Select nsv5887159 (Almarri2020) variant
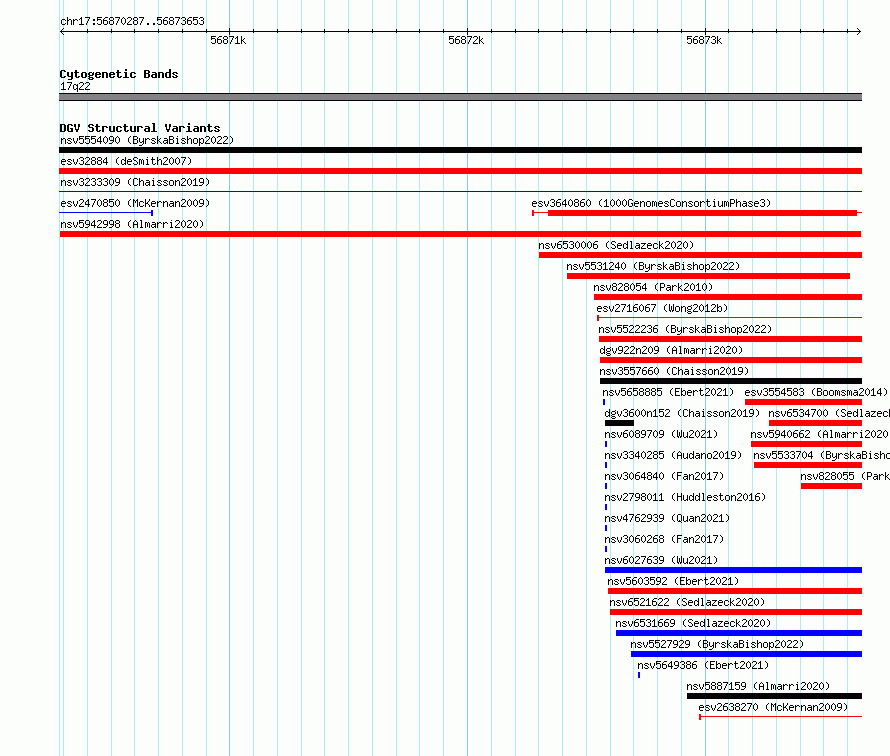Screen dimensions: 890x756 coord(758,686)
